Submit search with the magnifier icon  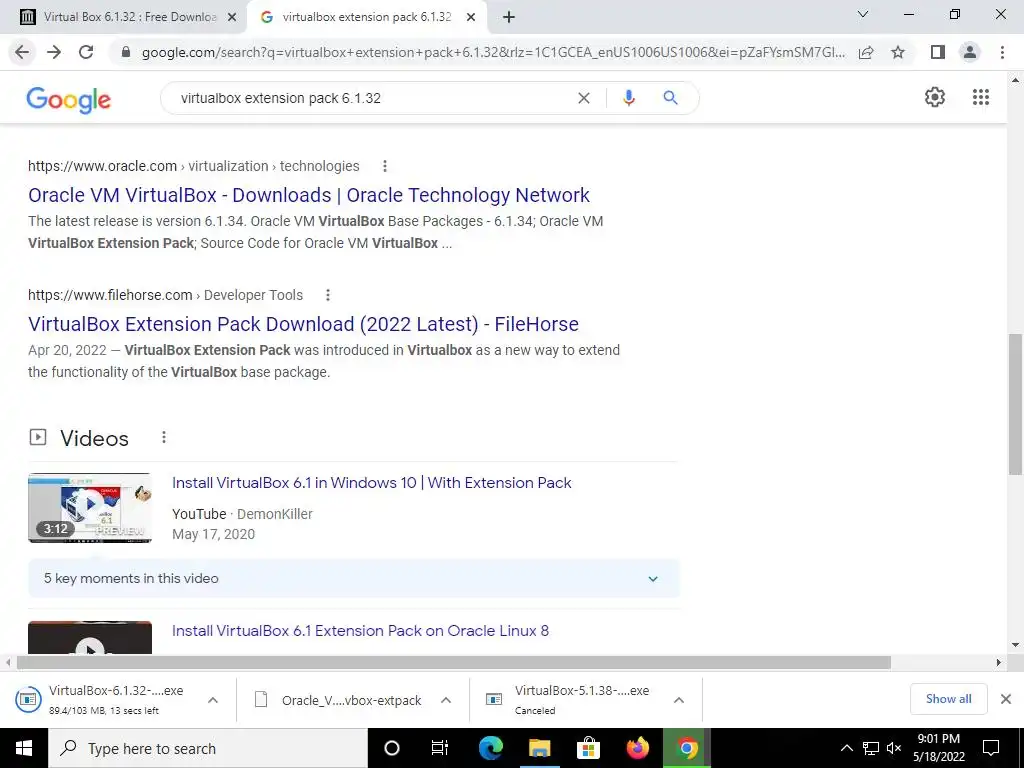670,98
